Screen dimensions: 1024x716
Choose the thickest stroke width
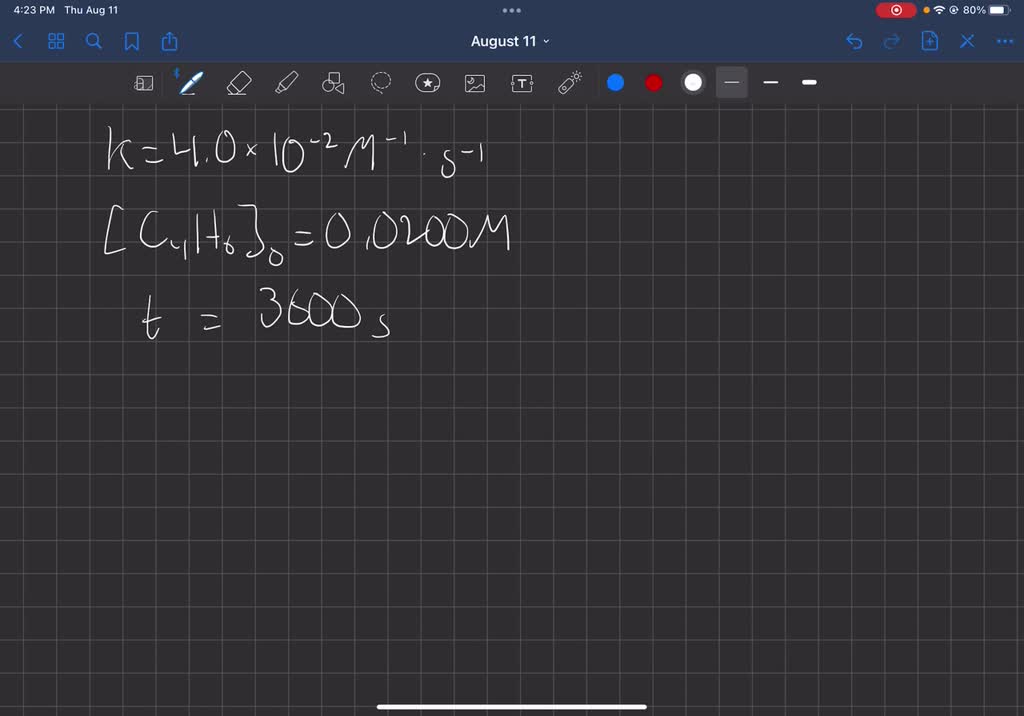point(809,83)
